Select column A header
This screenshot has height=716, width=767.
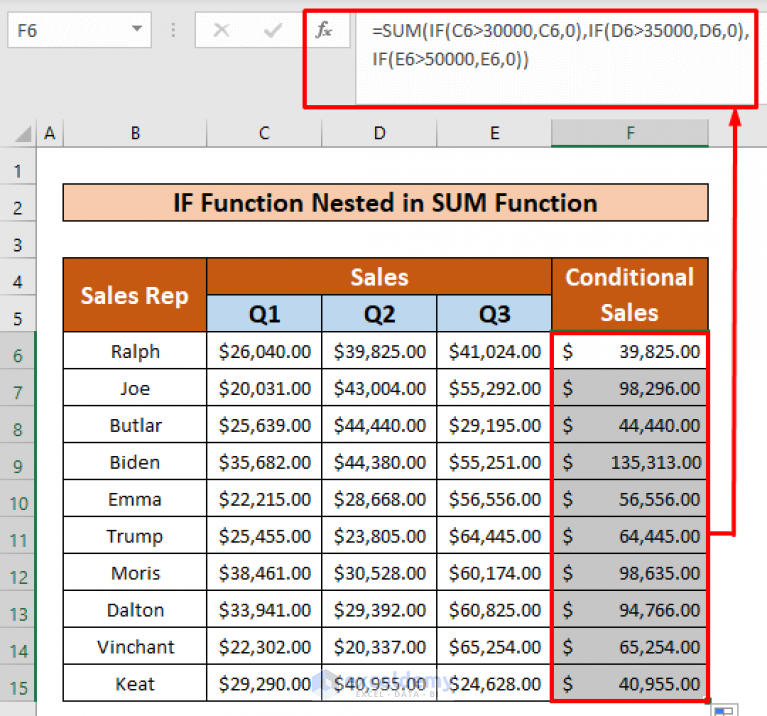(x=48, y=133)
